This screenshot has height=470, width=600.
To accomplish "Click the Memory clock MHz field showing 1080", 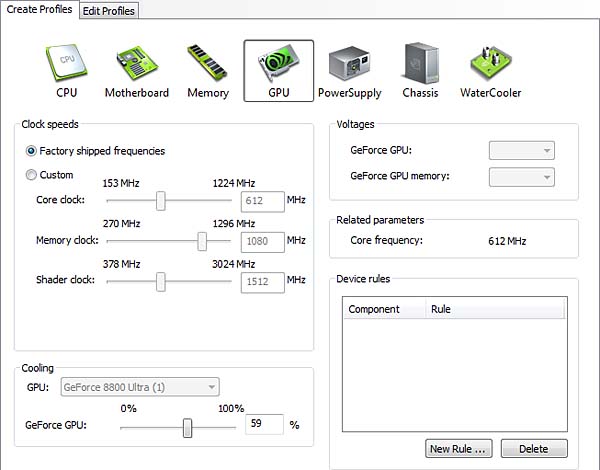I will tap(262, 242).
